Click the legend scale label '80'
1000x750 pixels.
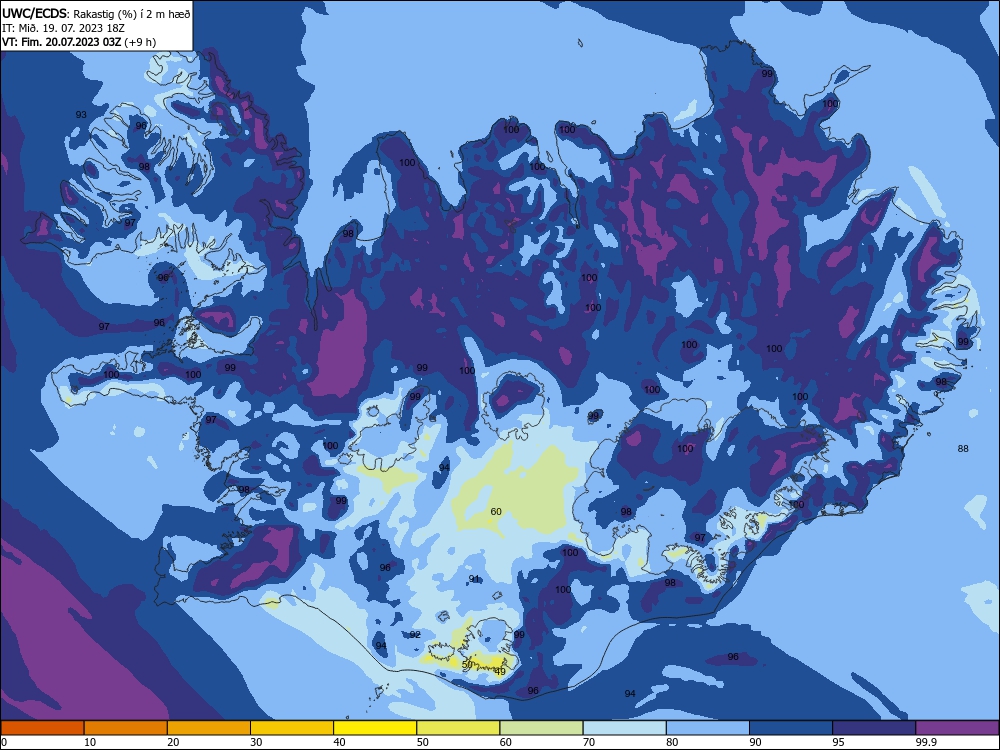tap(672, 742)
